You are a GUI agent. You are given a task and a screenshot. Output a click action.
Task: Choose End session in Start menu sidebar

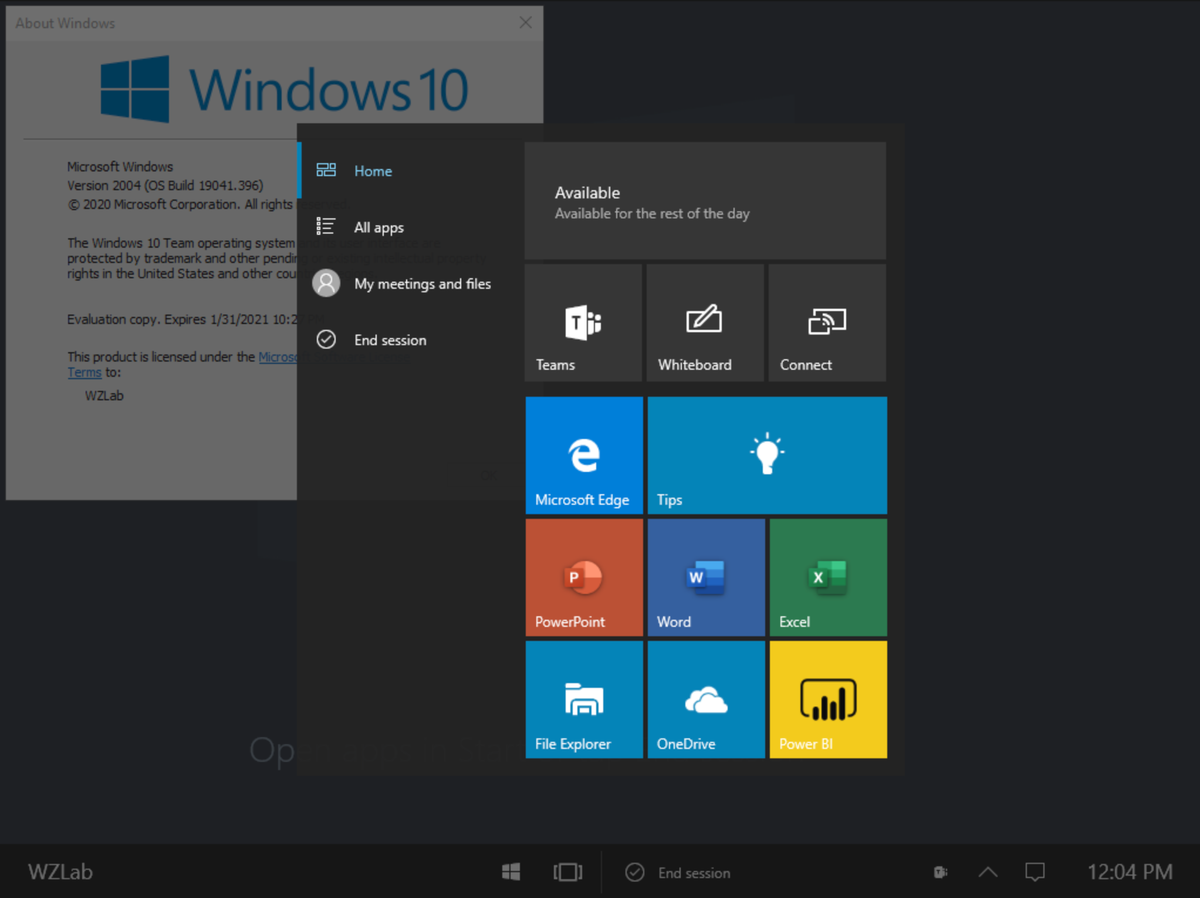(410, 340)
